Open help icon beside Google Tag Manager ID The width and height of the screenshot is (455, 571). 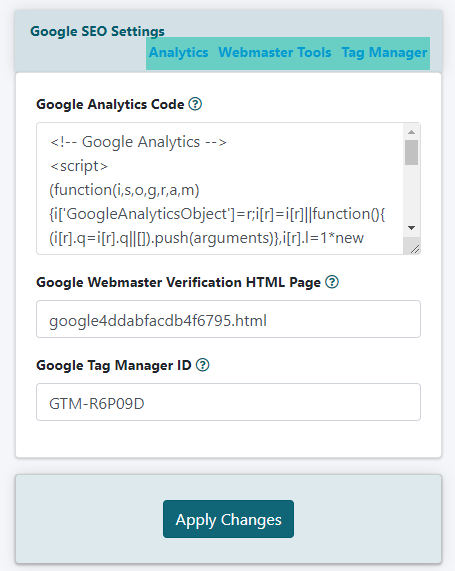point(203,365)
